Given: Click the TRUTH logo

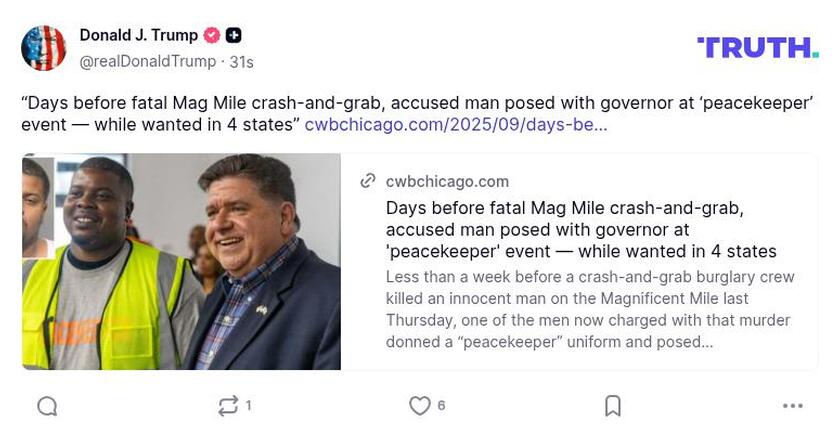Looking at the screenshot, I should [x=757, y=47].
